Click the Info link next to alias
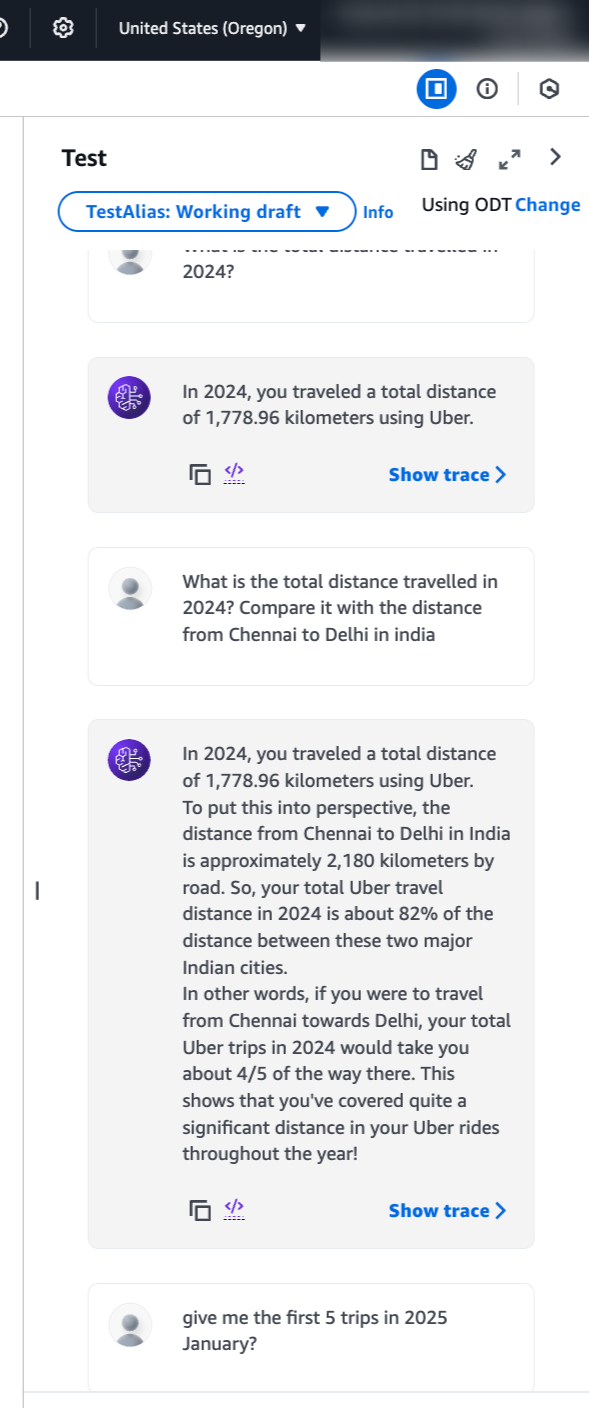This screenshot has width=589, height=1408. point(378,212)
